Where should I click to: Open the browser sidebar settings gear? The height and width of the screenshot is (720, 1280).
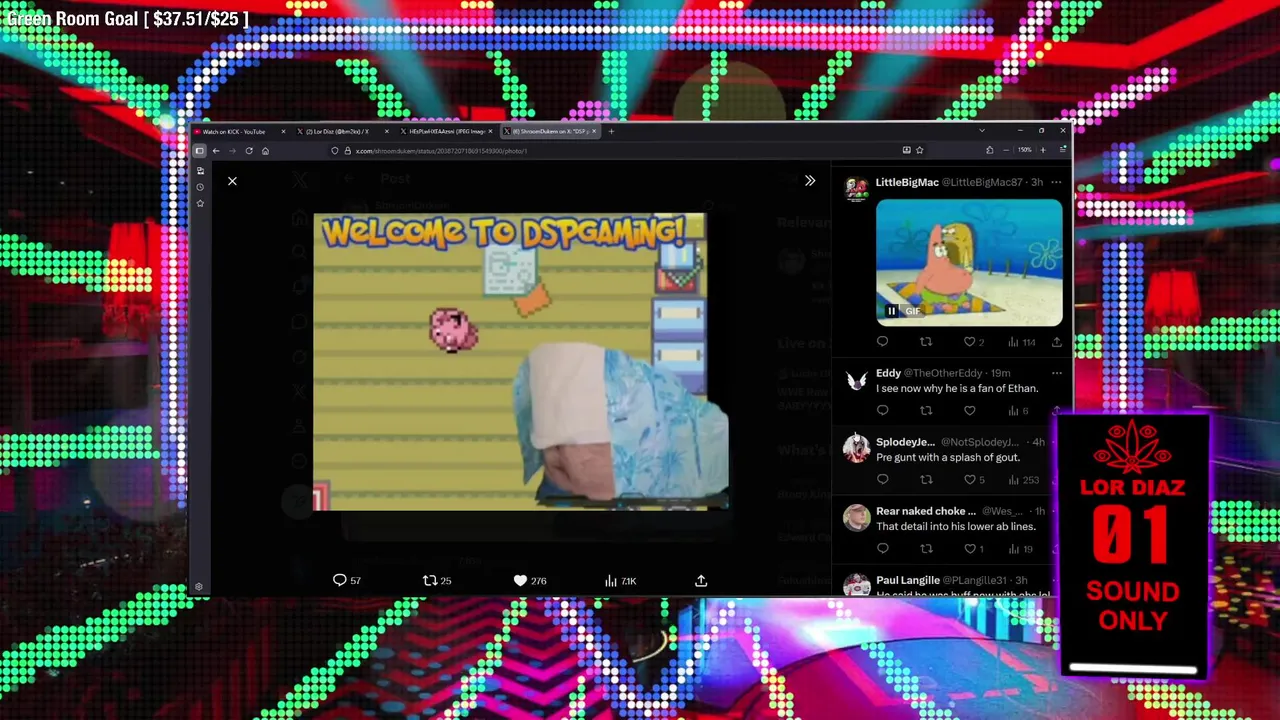tap(199, 587)
